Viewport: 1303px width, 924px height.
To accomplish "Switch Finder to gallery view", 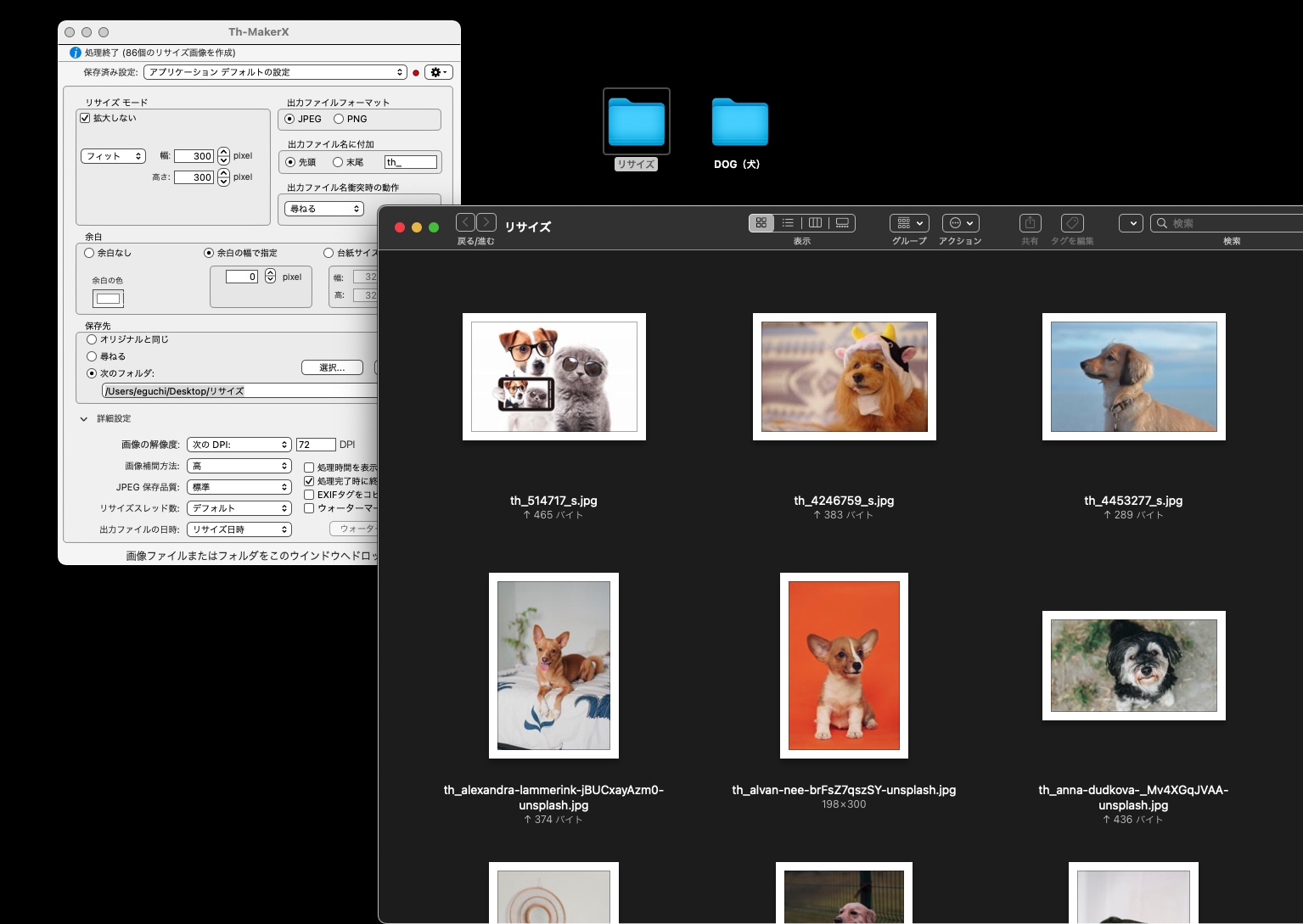I will (842, 223).
